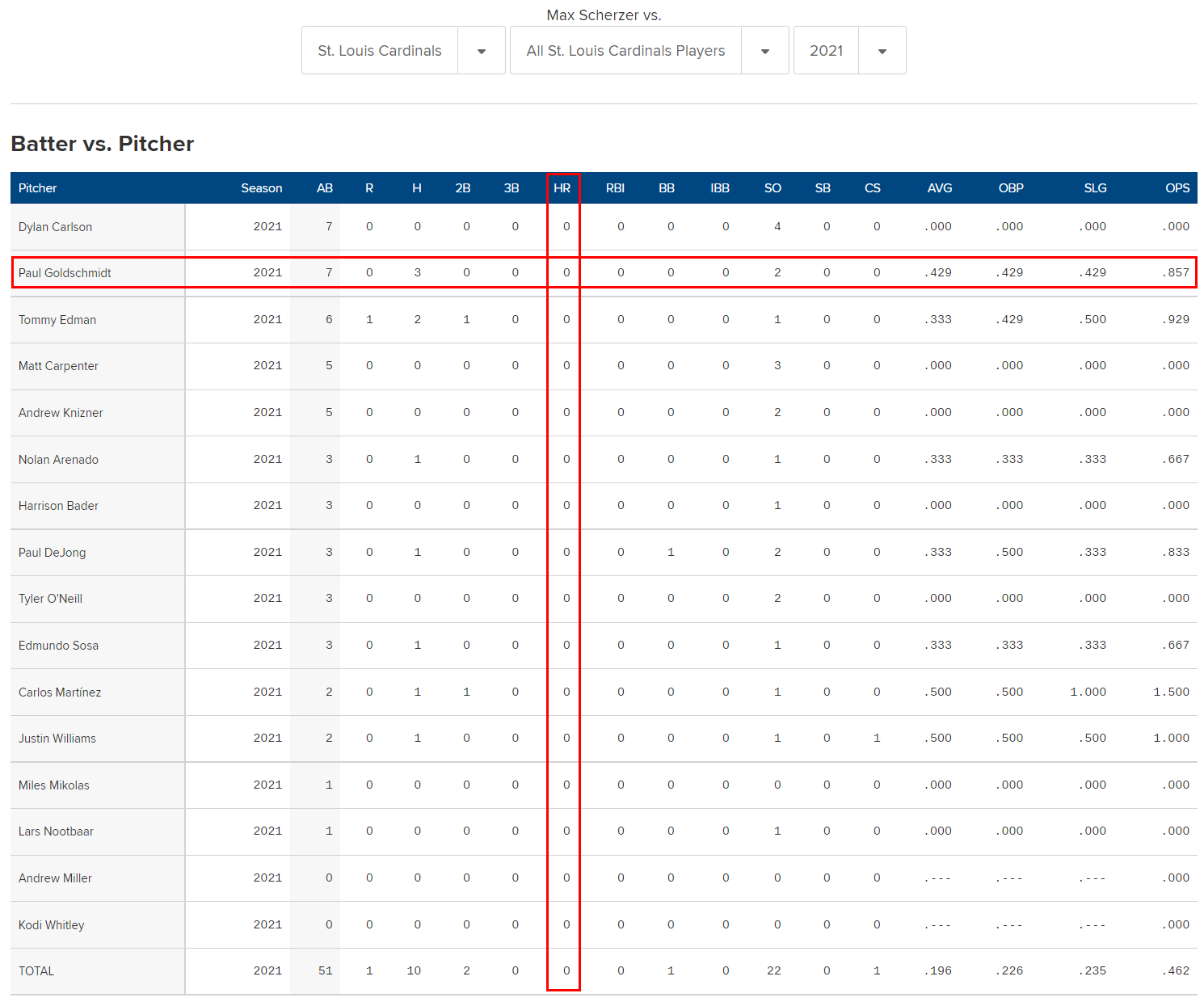
Task: Click the R column header
Action: (369, 187)
